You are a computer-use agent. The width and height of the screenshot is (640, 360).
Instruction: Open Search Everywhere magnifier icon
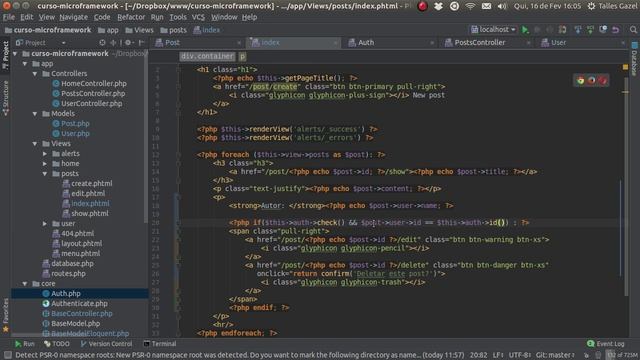(x=633, y=30)
